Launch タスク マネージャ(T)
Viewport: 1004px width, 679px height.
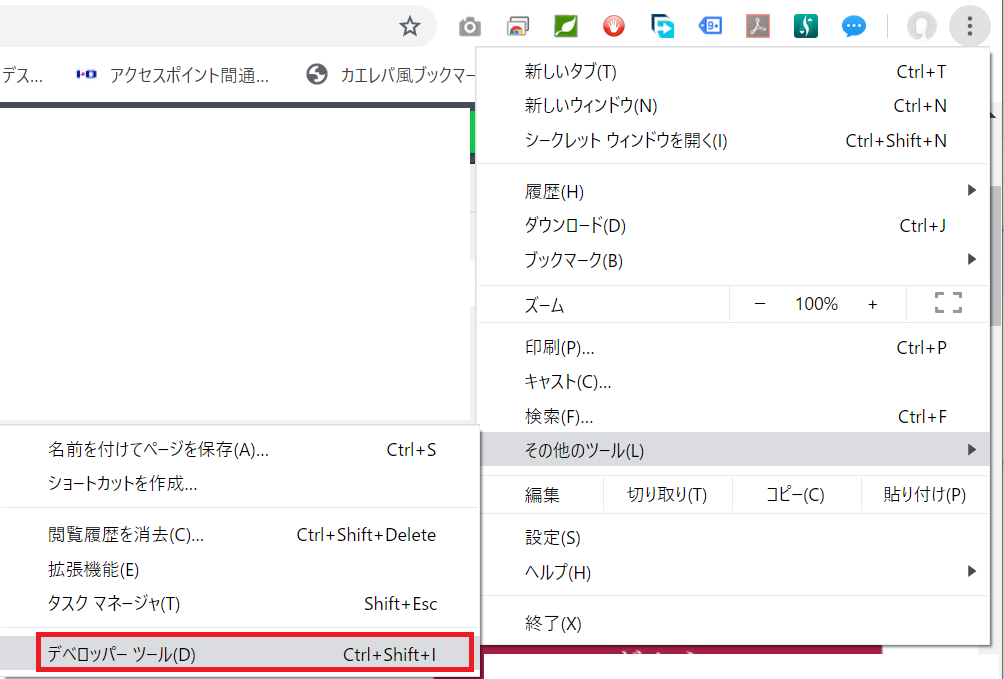click(x=239, y=603)
